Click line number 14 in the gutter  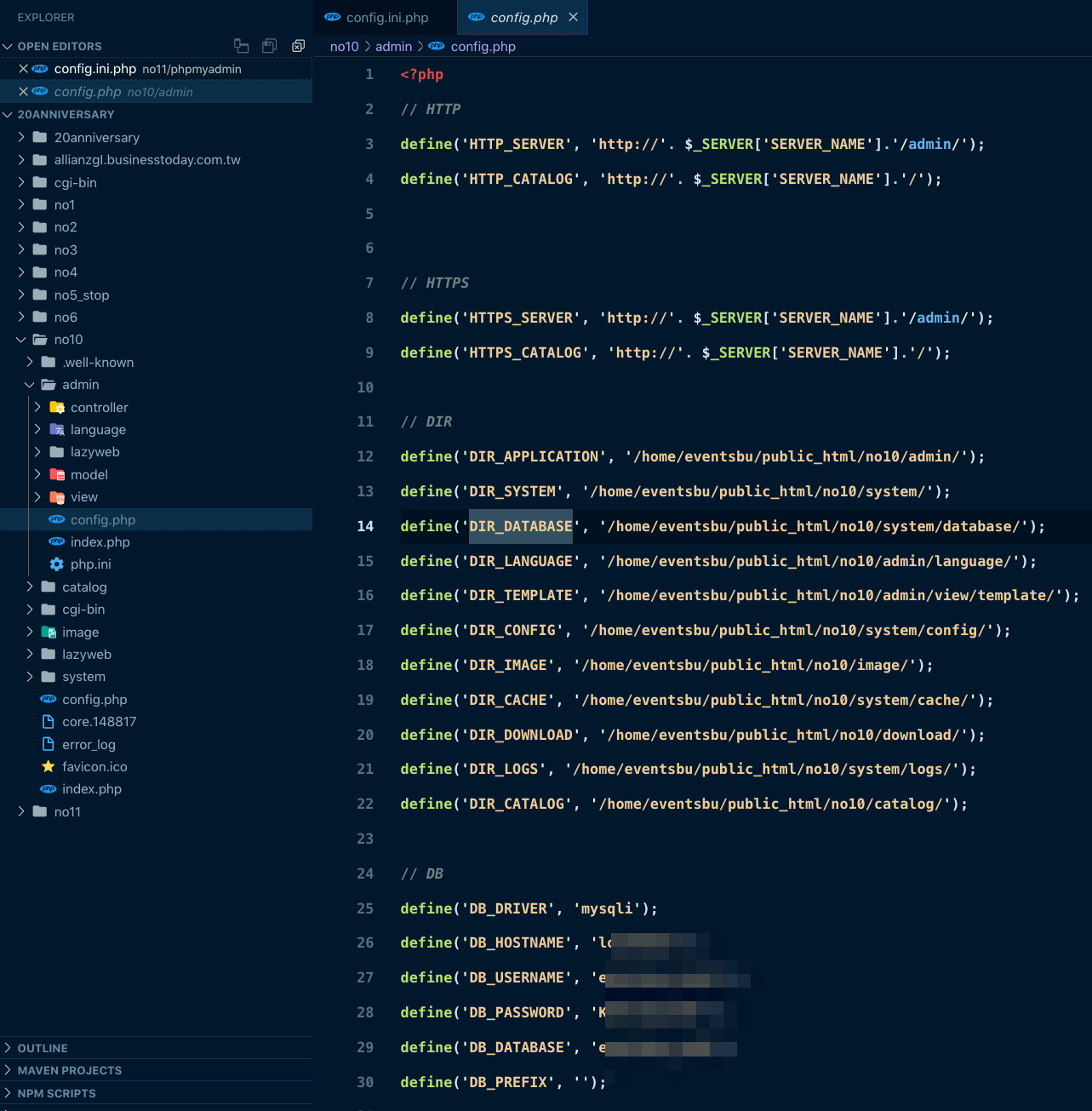(365, 526)
